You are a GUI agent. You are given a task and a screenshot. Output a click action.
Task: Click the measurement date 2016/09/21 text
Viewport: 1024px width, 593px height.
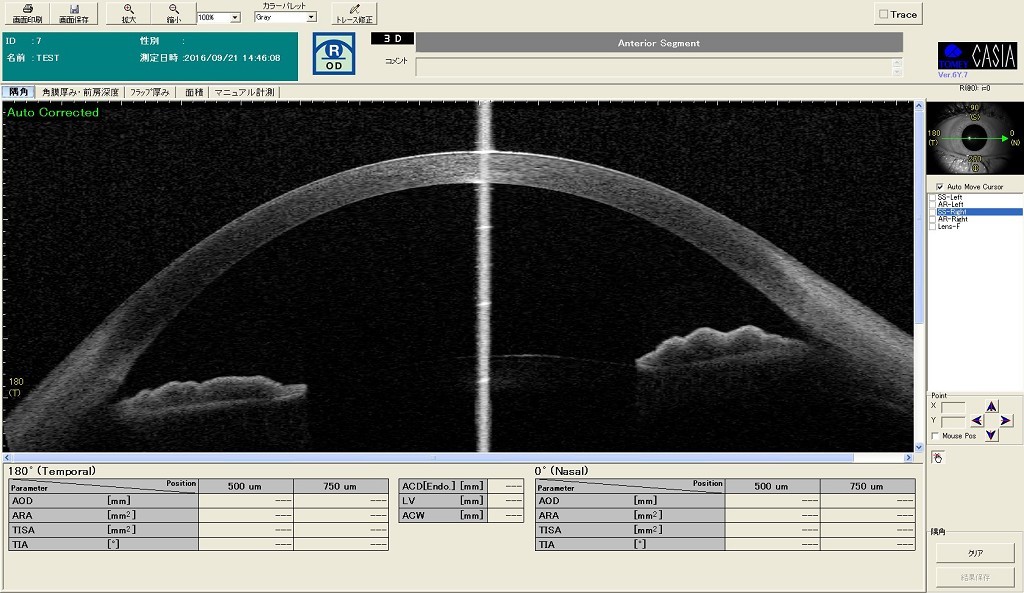tap(231, 57)
